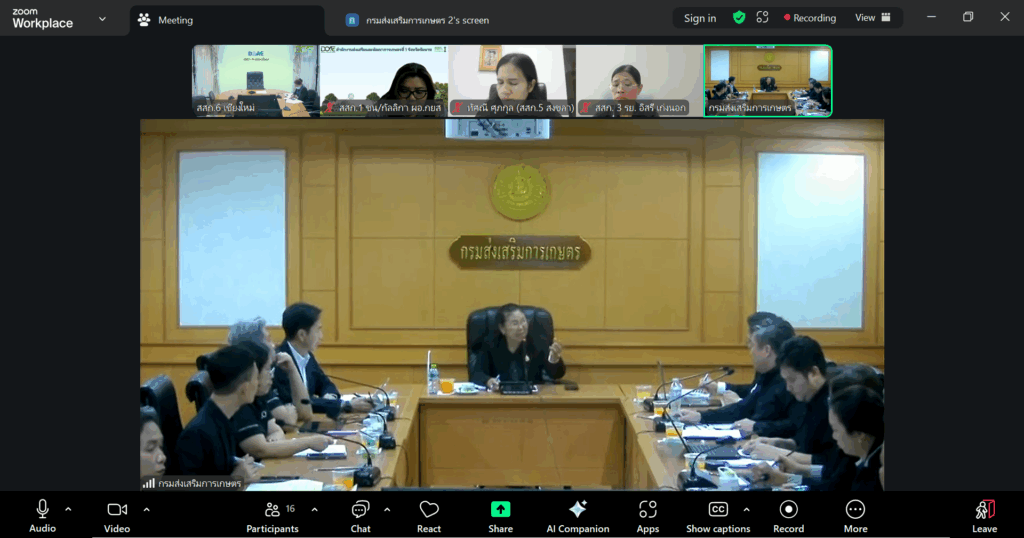The image size is (1024, 538).
Task: Start screen sharing with Share
Action: click(x=500, y=515)
